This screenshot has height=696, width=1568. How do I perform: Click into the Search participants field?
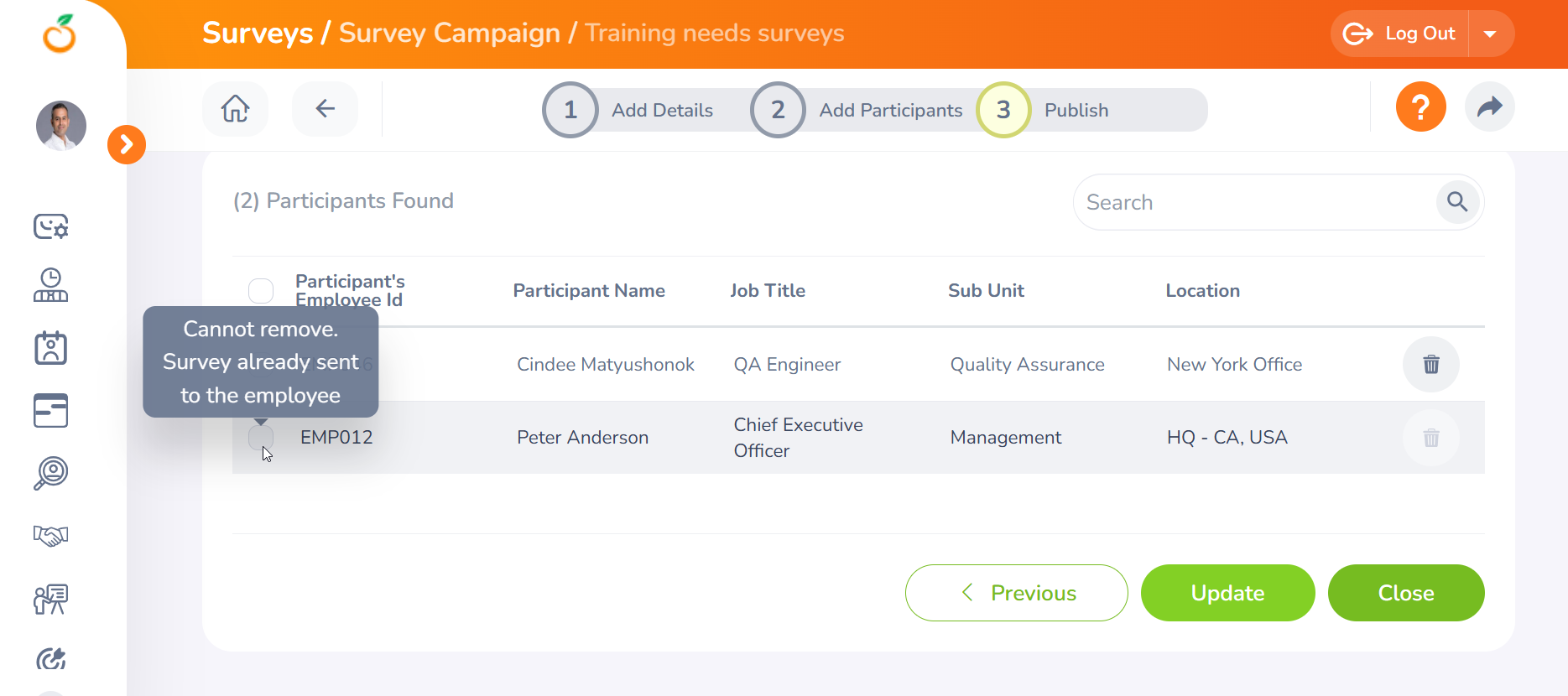tap(1254, 202)
